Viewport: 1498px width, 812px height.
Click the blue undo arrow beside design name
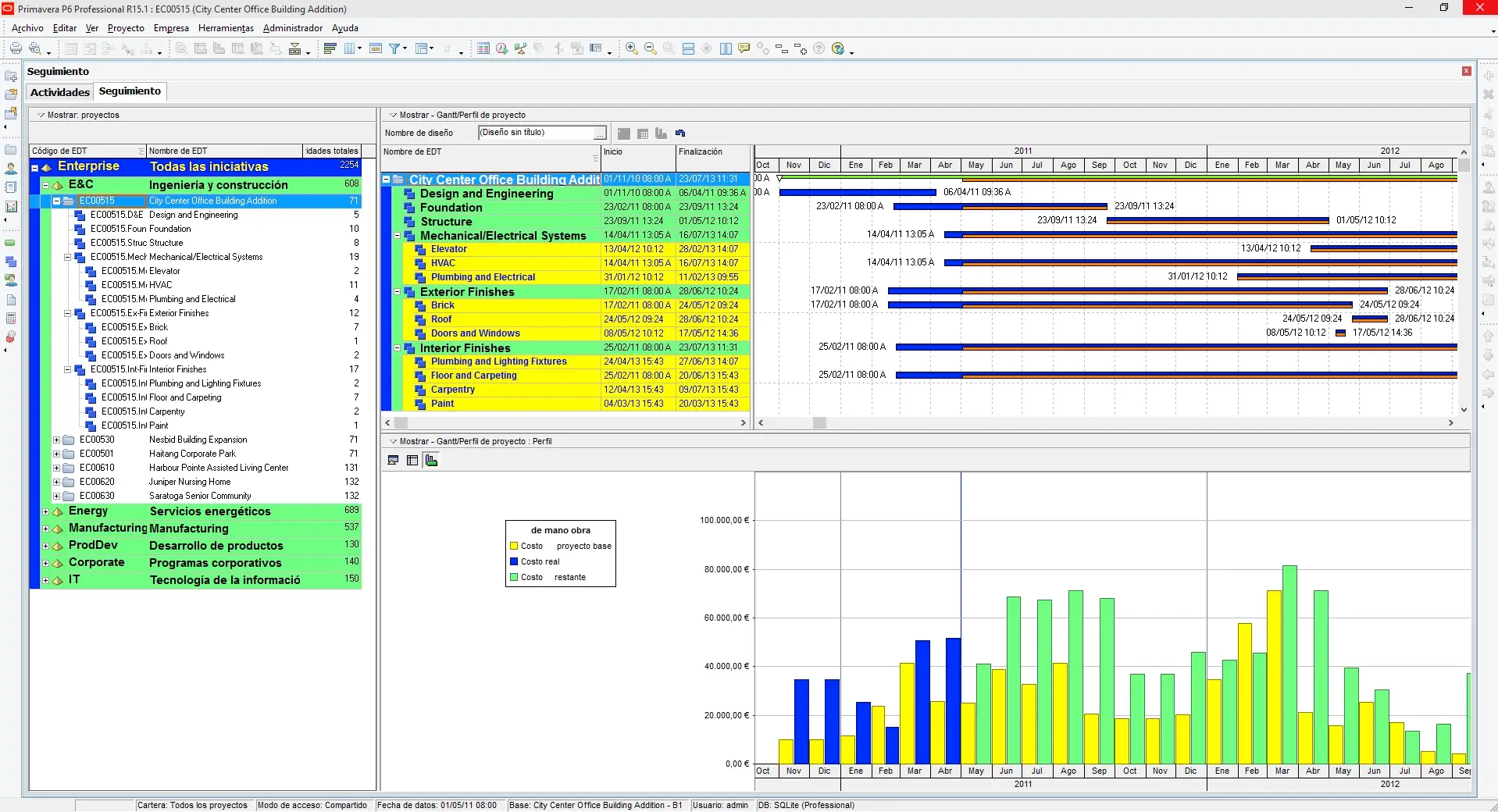click(680, 134)
